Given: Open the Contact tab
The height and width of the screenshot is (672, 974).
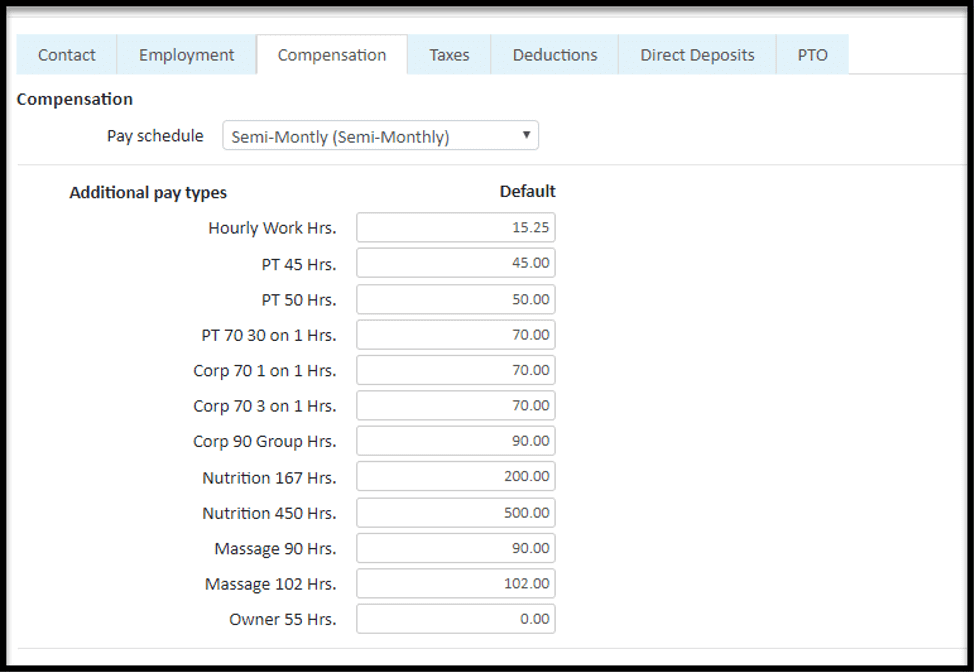Looking at the screenshot, I should pyautogui.click(x=66, y=55).
